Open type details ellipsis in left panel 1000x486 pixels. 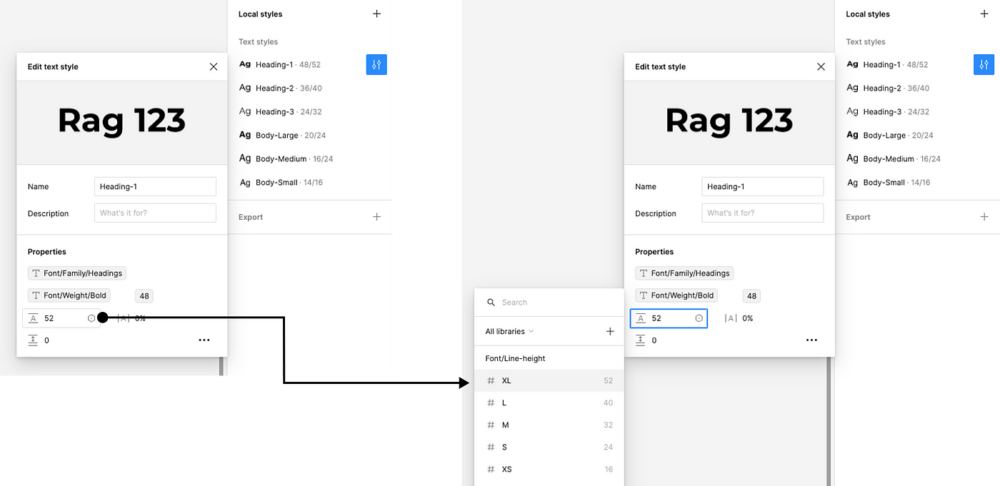pos(204,341)
